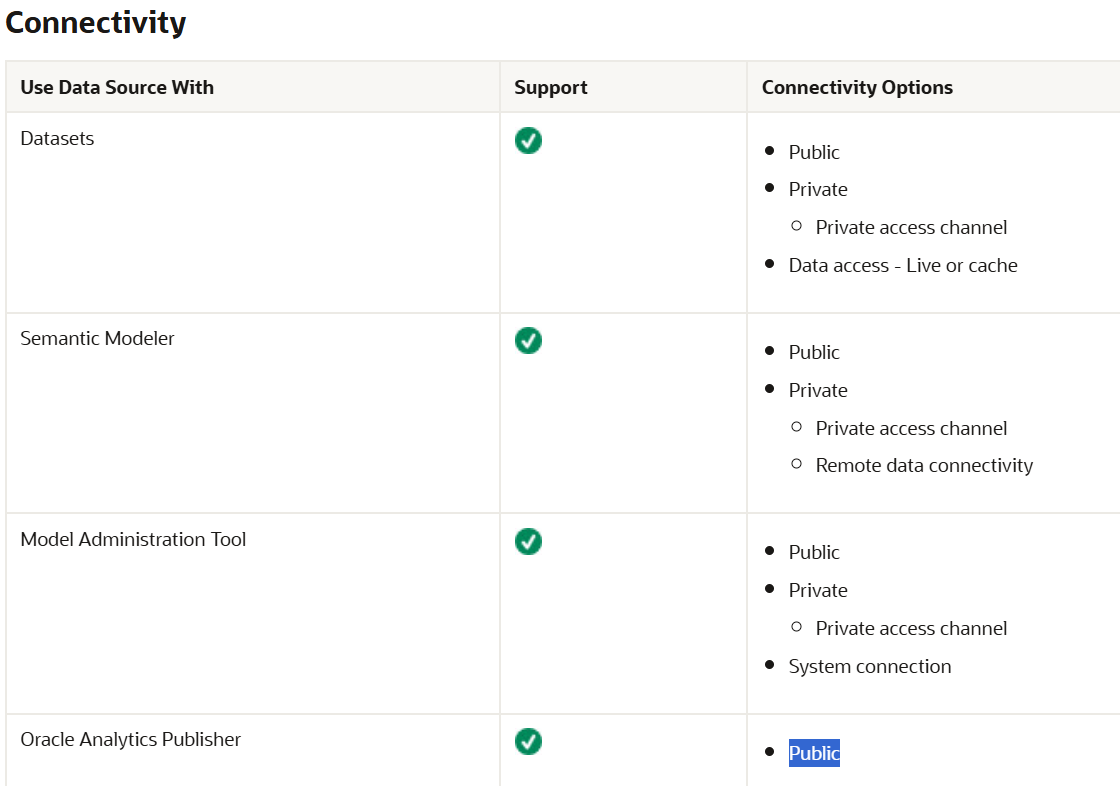The width and height of the screenshot is (1120, 786).
Task: Click the Semantic Modeler support checkmark icon
Action: pyautogui.click(x=528, y=341)
